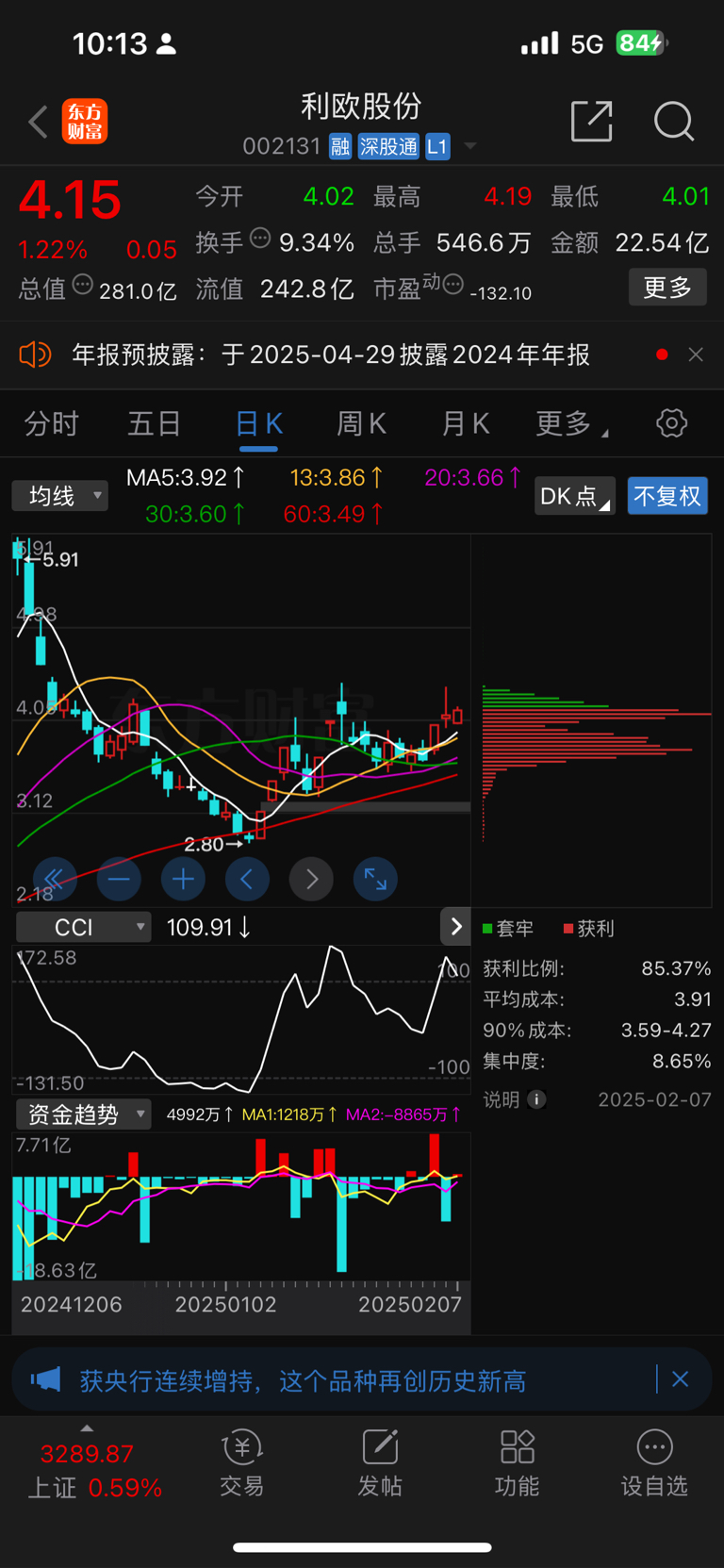This screenshot has height=1568, width=724.
Task: Tap the 说明 info icon
Action: coord(536,1099)
